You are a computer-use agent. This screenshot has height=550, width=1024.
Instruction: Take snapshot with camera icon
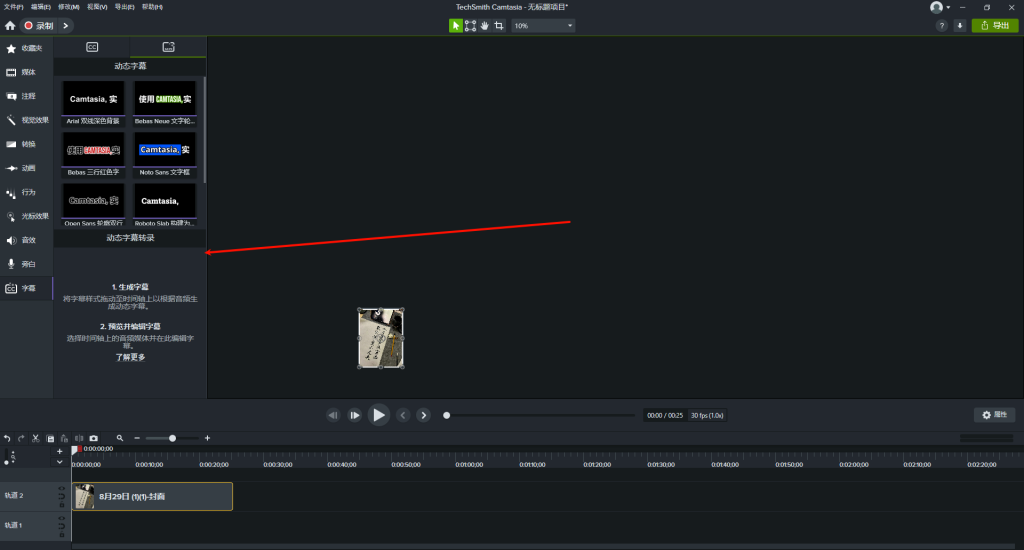pyautogui.click(x=94, y=438)
